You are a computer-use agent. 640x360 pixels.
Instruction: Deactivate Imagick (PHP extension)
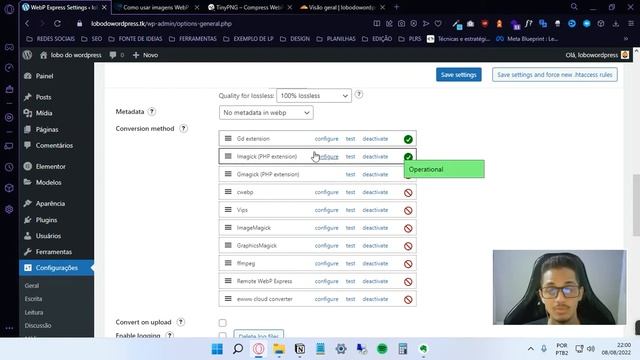(375, 157)
